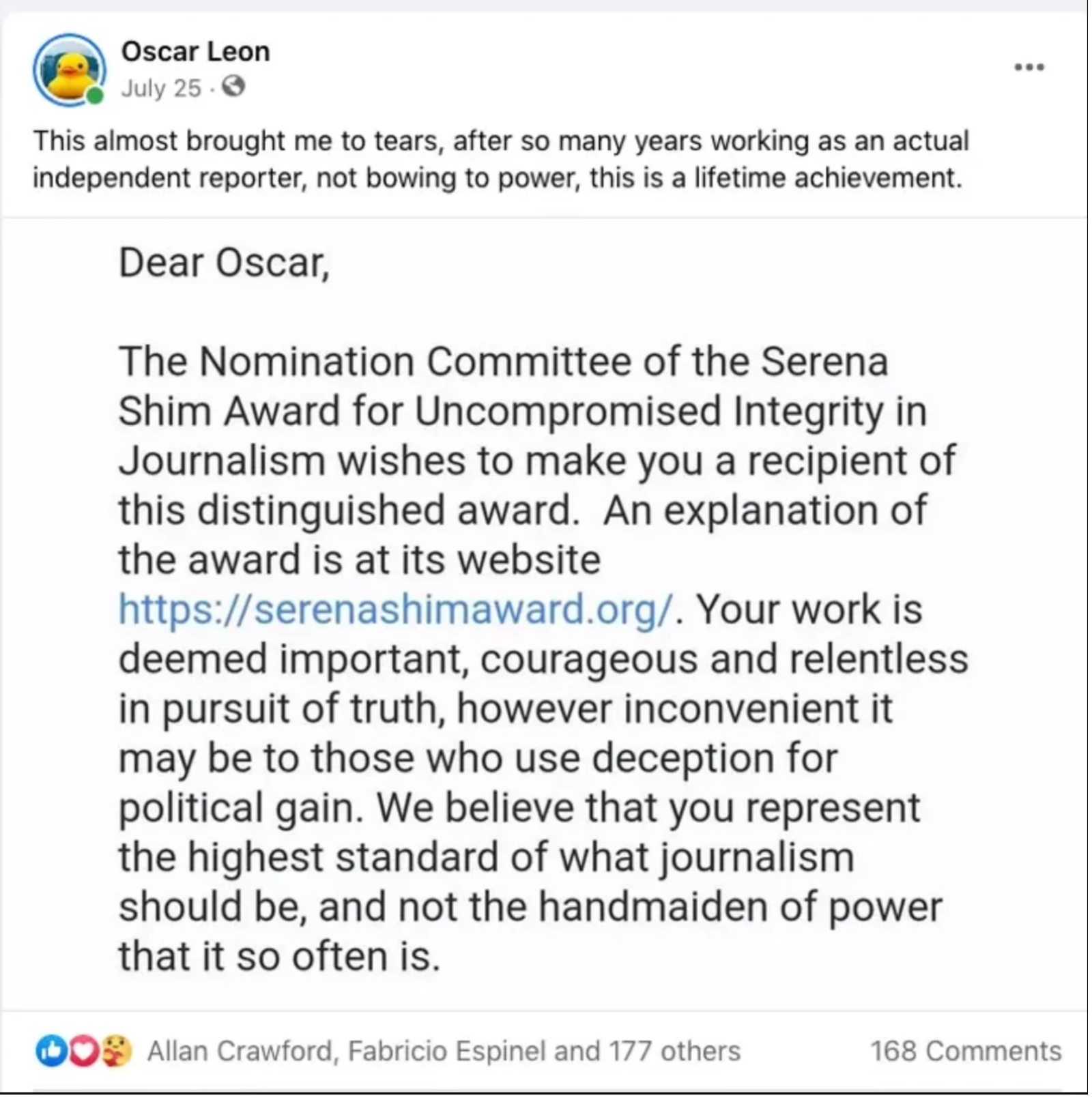Click the letter's last line 'that it so often is.'
Image resolution: width=1092 pixels, height=1100 pixels.
[x=278, y=957]
